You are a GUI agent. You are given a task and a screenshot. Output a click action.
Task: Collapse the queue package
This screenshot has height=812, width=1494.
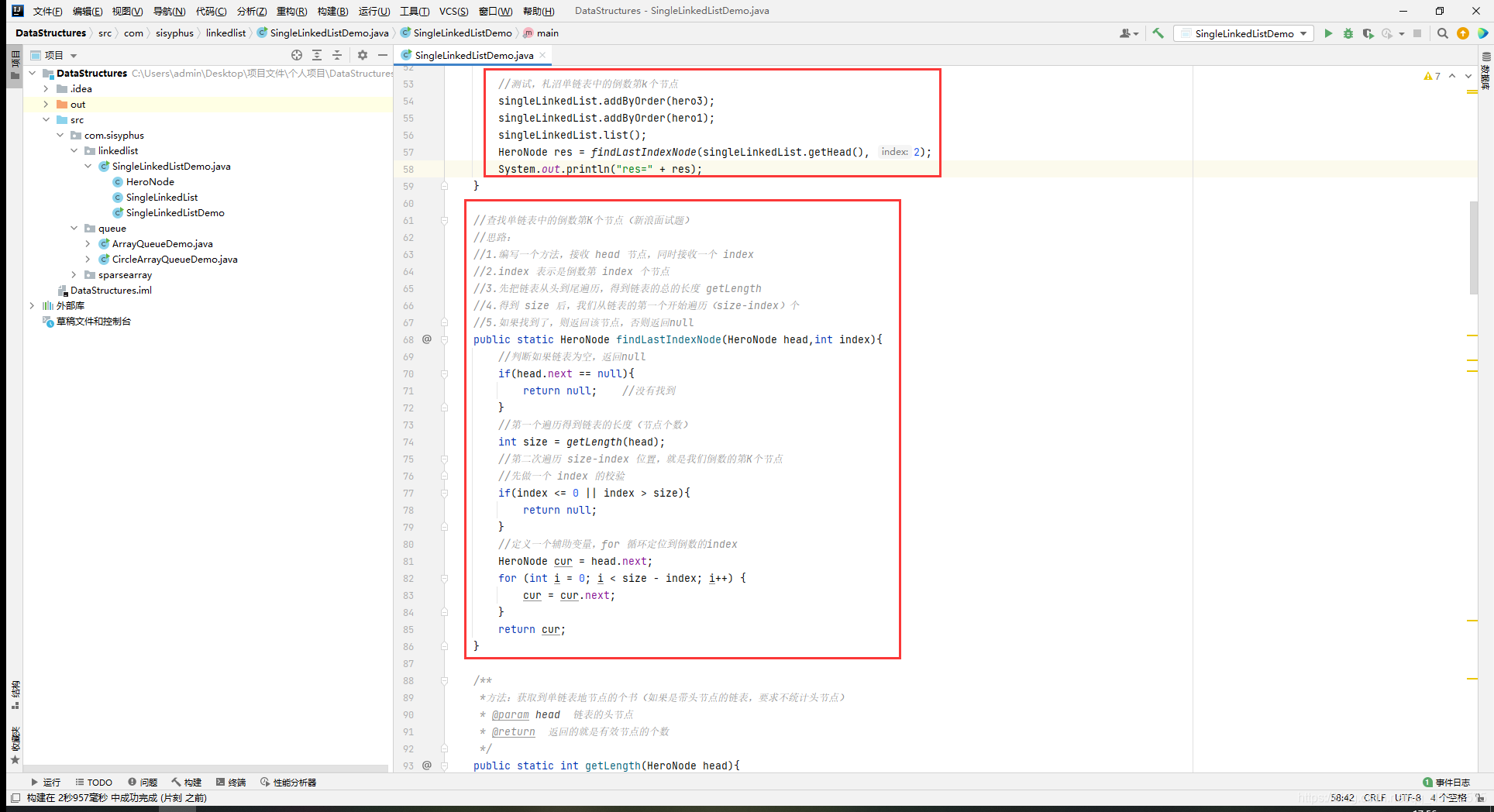tap(74, 229)
